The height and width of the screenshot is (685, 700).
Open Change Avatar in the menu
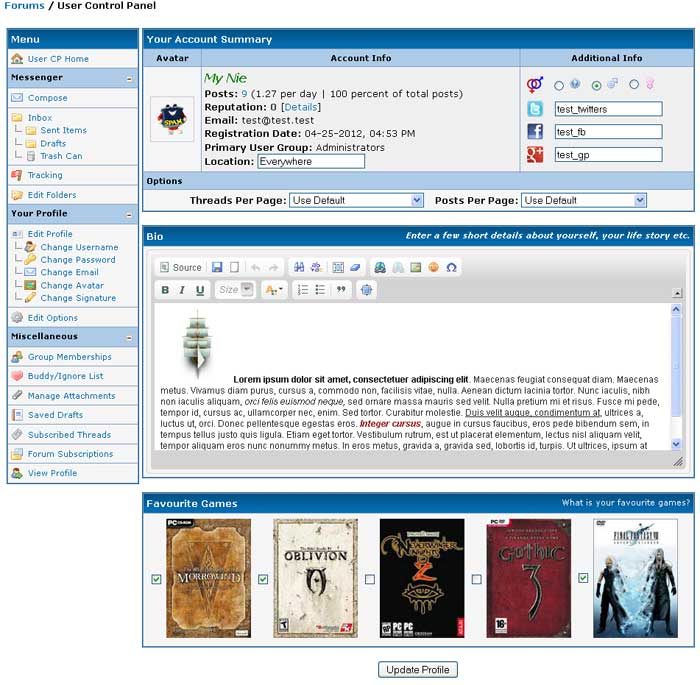[71, 285]
